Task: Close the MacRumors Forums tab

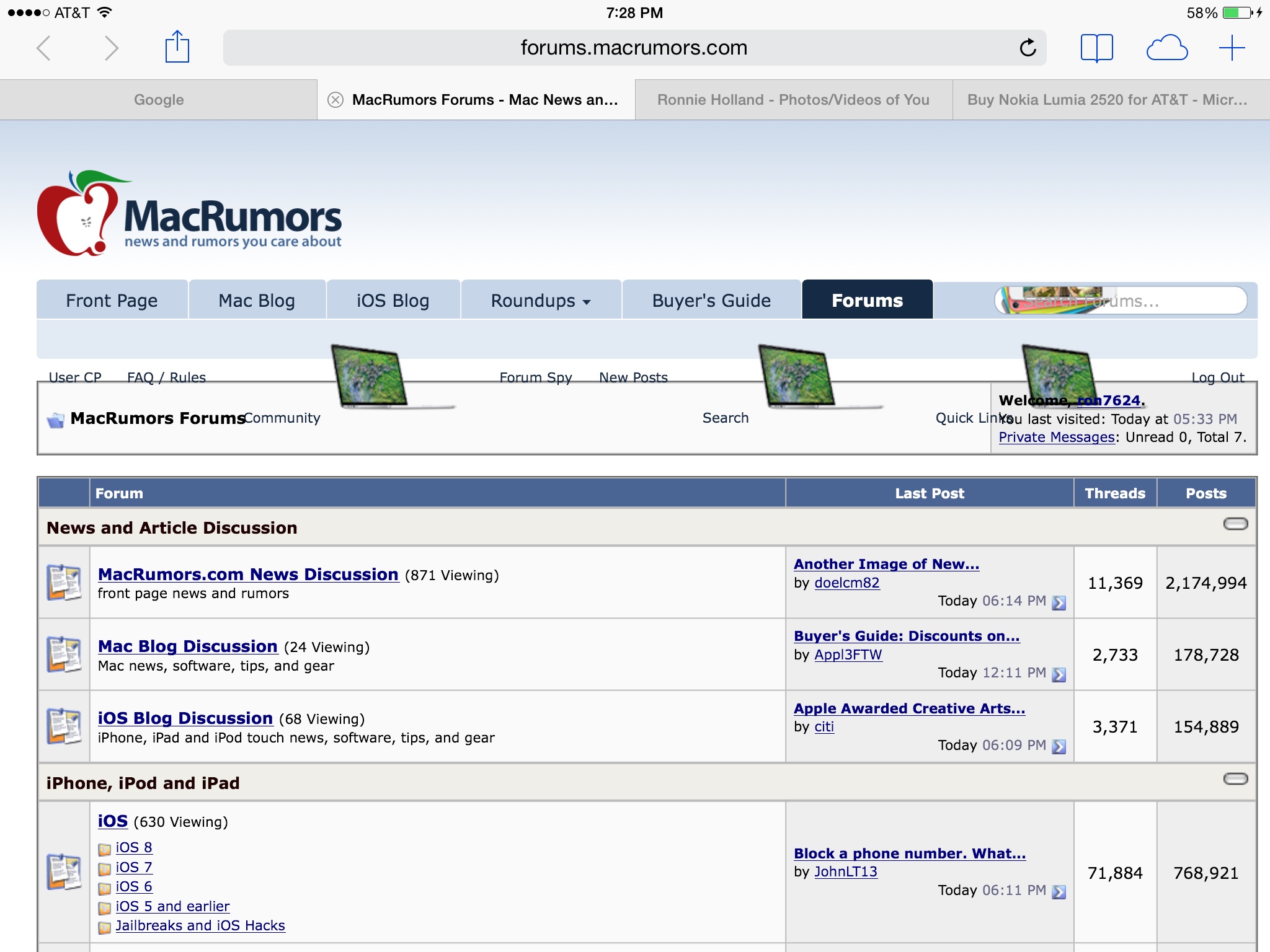Action: pos(335,100)
